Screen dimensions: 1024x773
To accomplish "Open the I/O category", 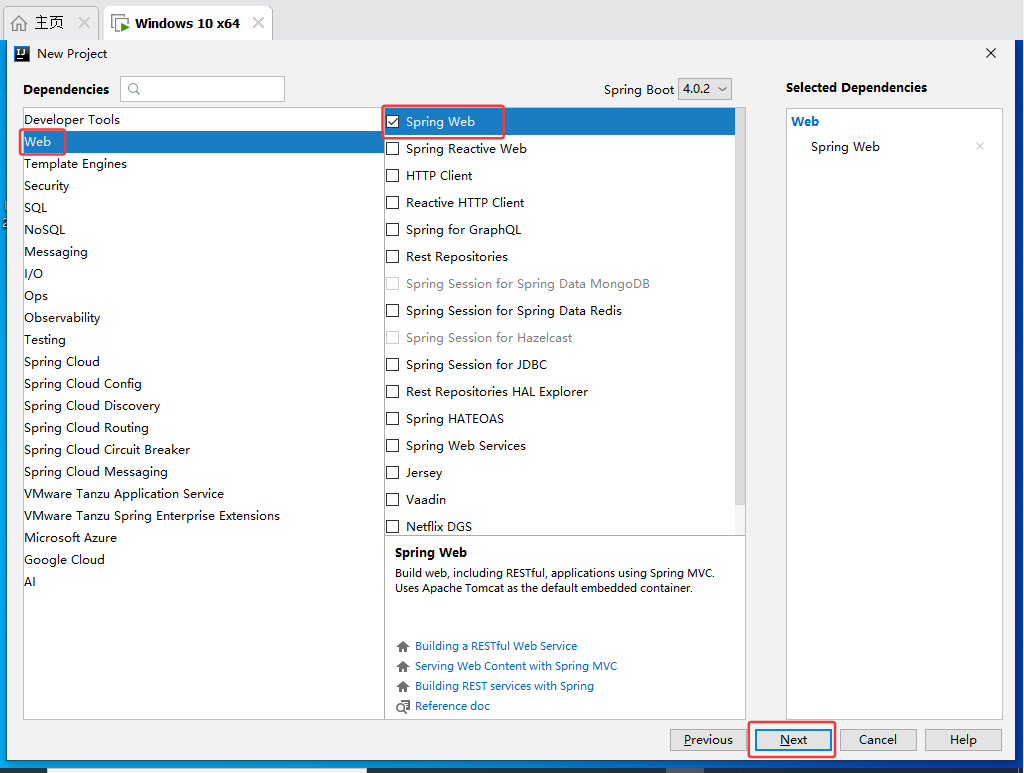I will tap(203, 274).
